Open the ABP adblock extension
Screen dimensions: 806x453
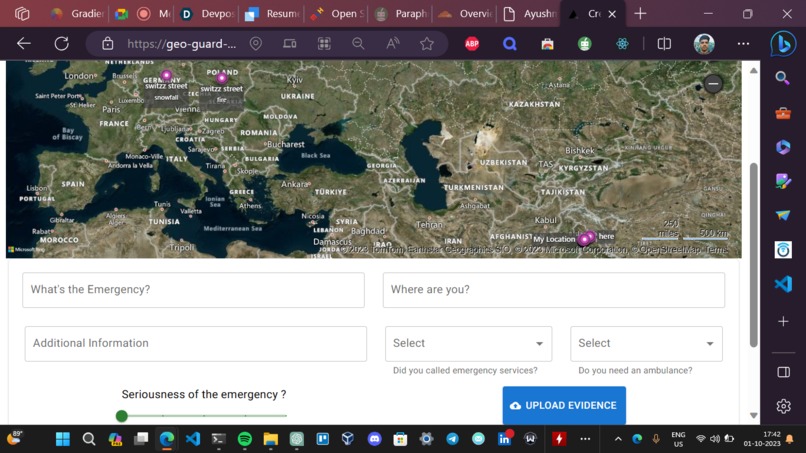pos(472,44)
